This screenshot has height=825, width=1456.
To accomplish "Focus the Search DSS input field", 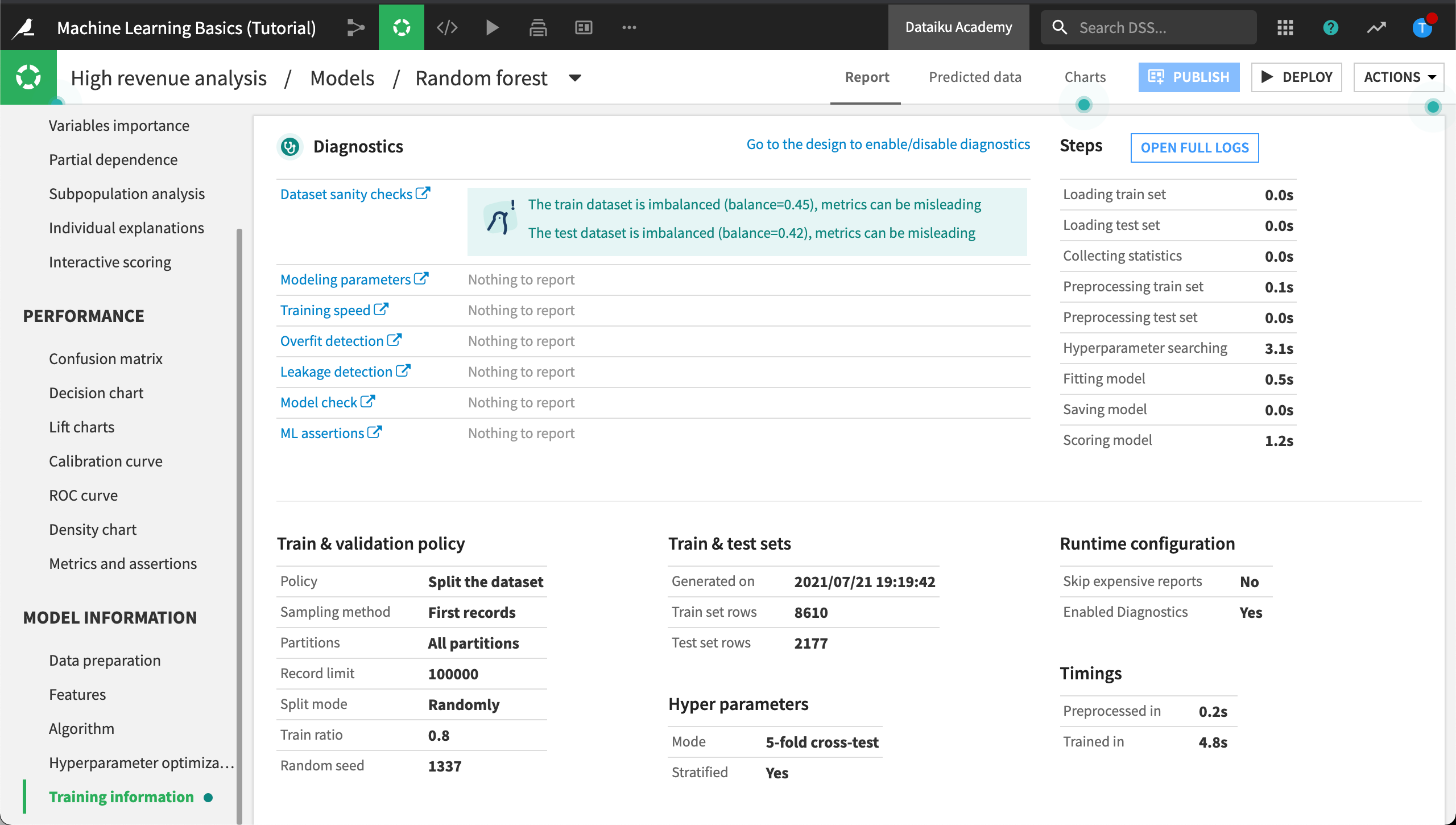I will click(1149, 27).
